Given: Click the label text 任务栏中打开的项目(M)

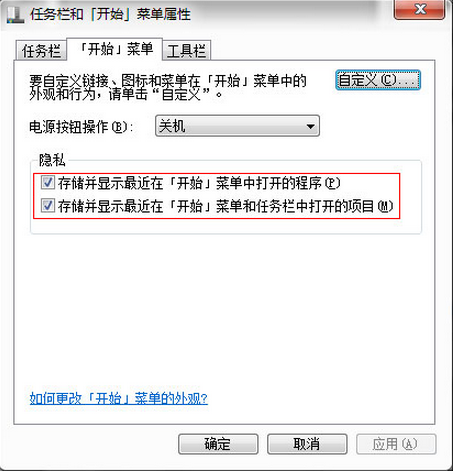Looking at the screenshot, I should pos(325,206).
